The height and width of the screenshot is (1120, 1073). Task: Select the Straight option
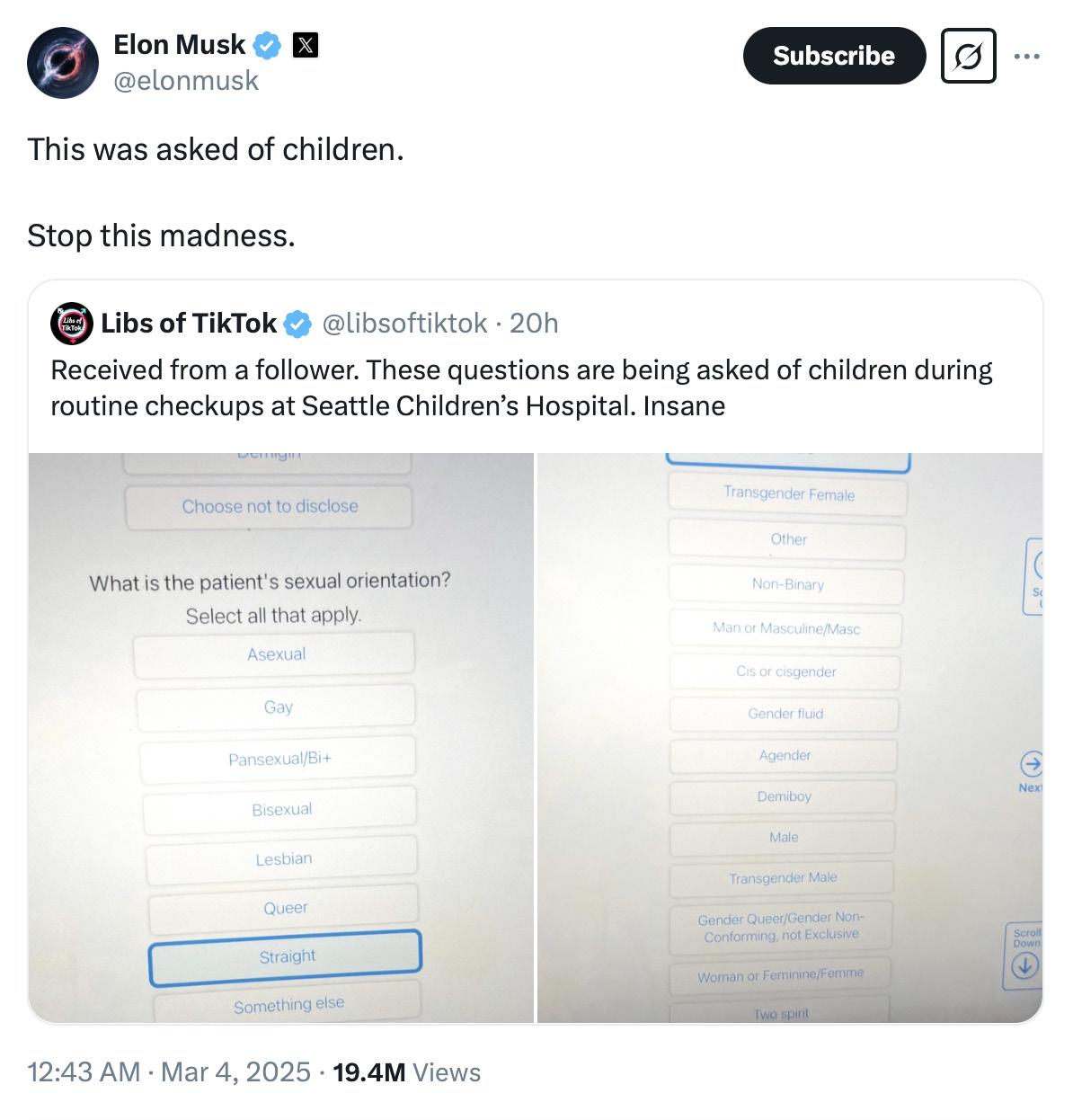click(286, 956)
